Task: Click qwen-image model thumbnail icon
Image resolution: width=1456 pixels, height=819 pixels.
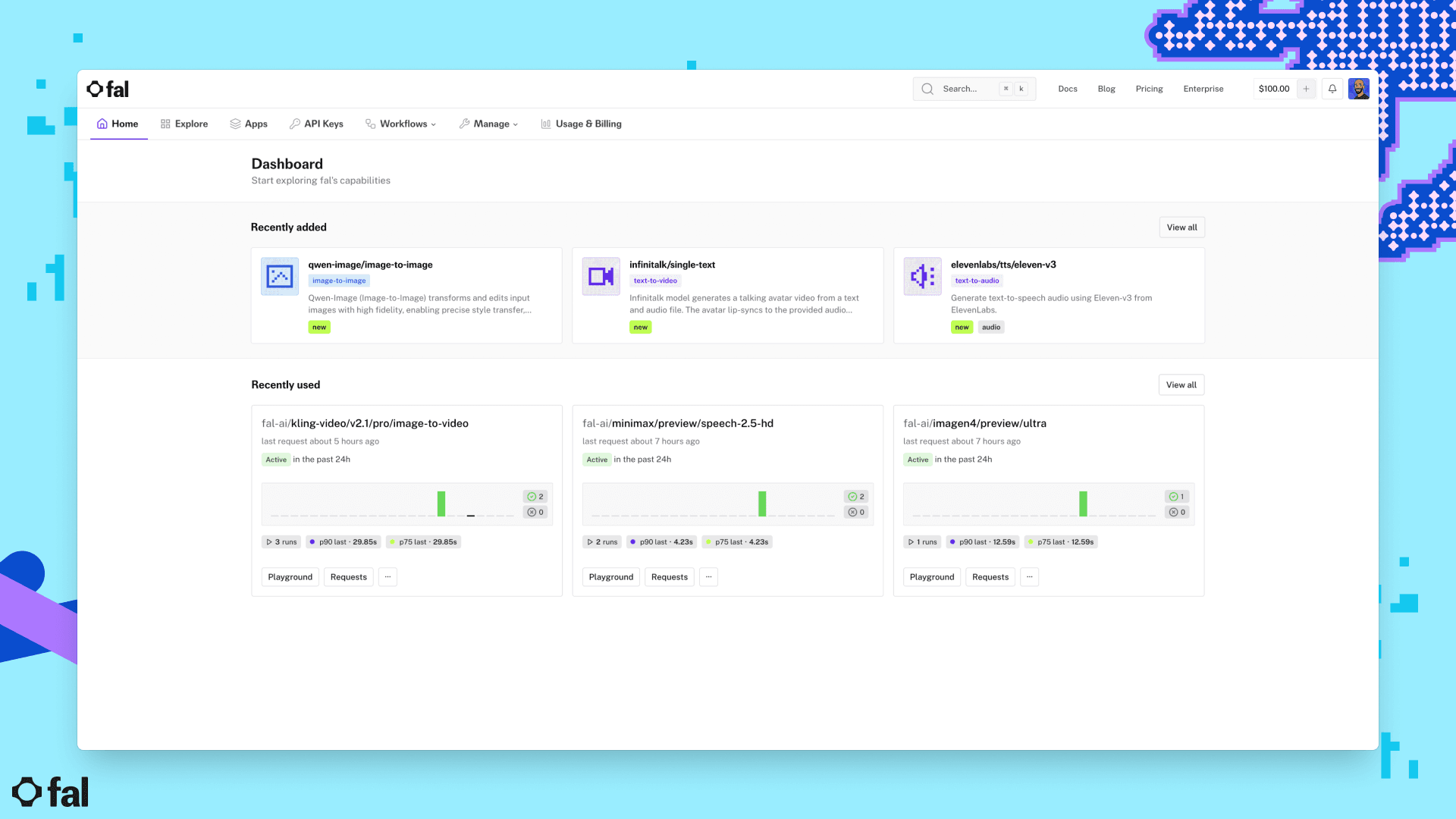Action: pyautogui.click(x=280, y=277)
